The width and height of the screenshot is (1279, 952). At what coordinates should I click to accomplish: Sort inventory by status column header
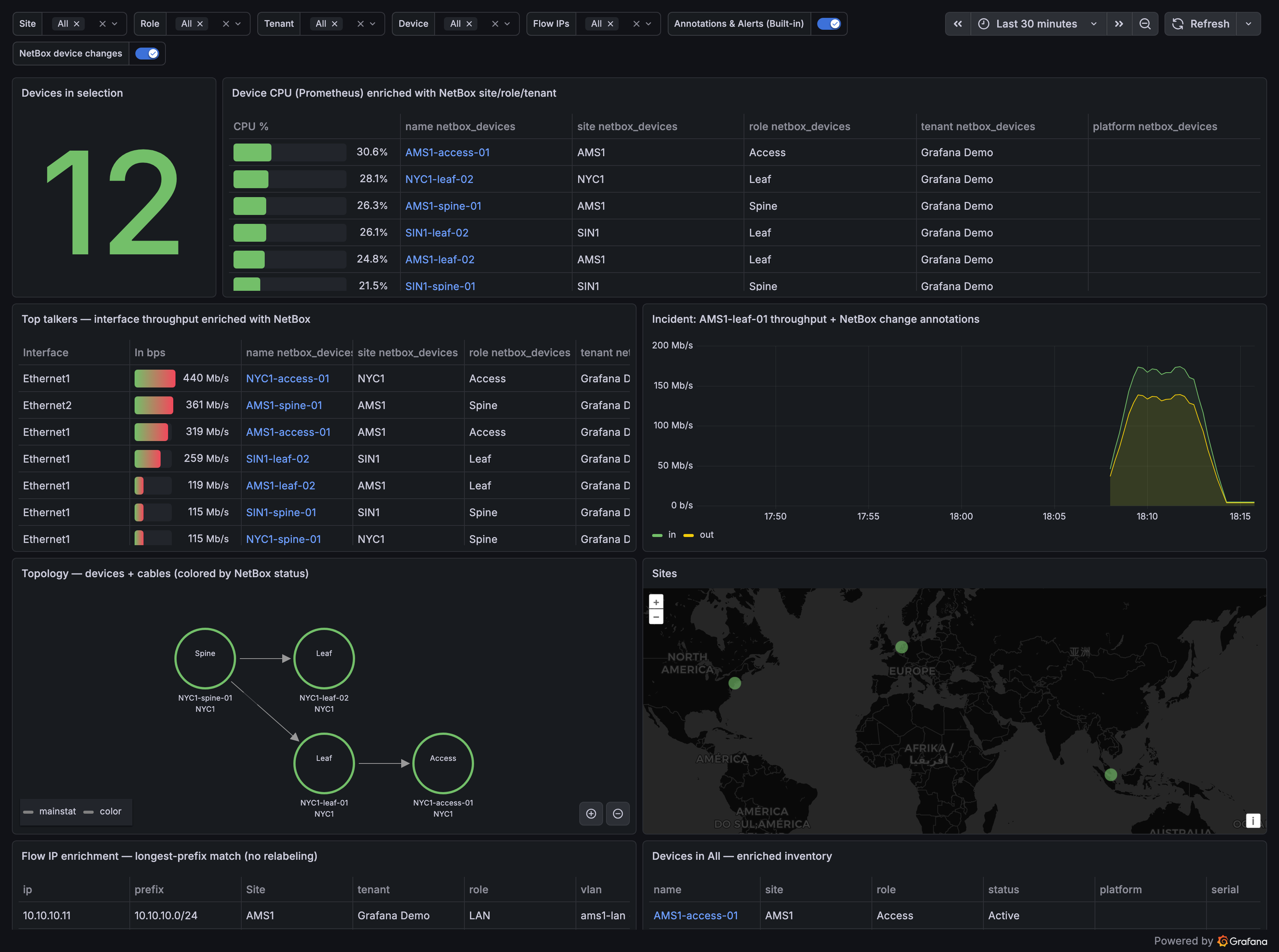pos(1003,889)
